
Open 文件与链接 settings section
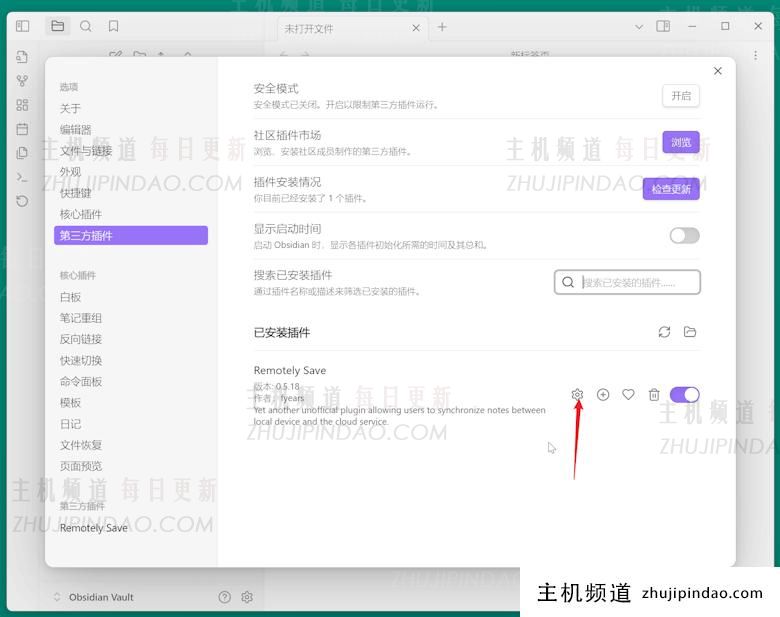(131, 151)
